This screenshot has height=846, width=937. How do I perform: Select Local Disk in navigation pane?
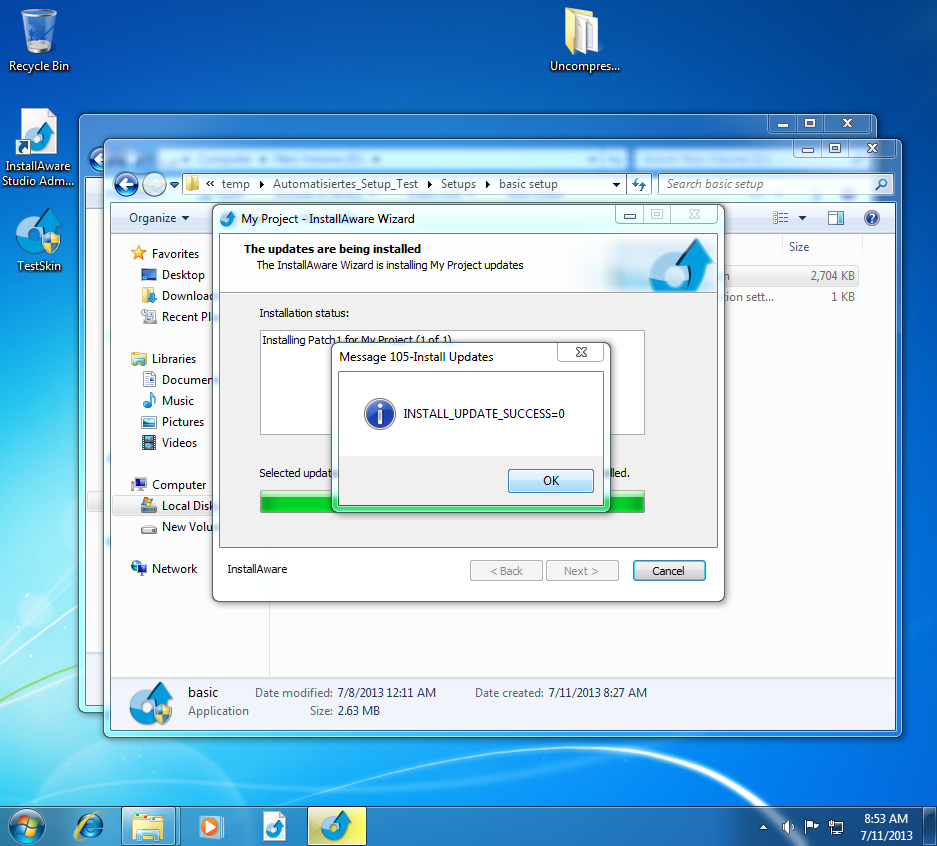point(177,505)
